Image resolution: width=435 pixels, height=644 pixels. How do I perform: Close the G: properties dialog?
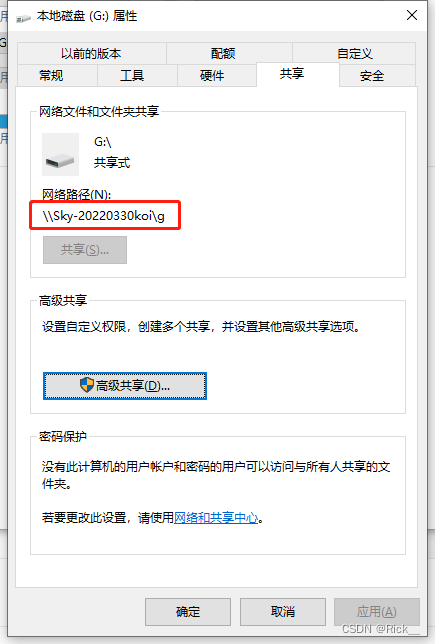pos(412,16)
